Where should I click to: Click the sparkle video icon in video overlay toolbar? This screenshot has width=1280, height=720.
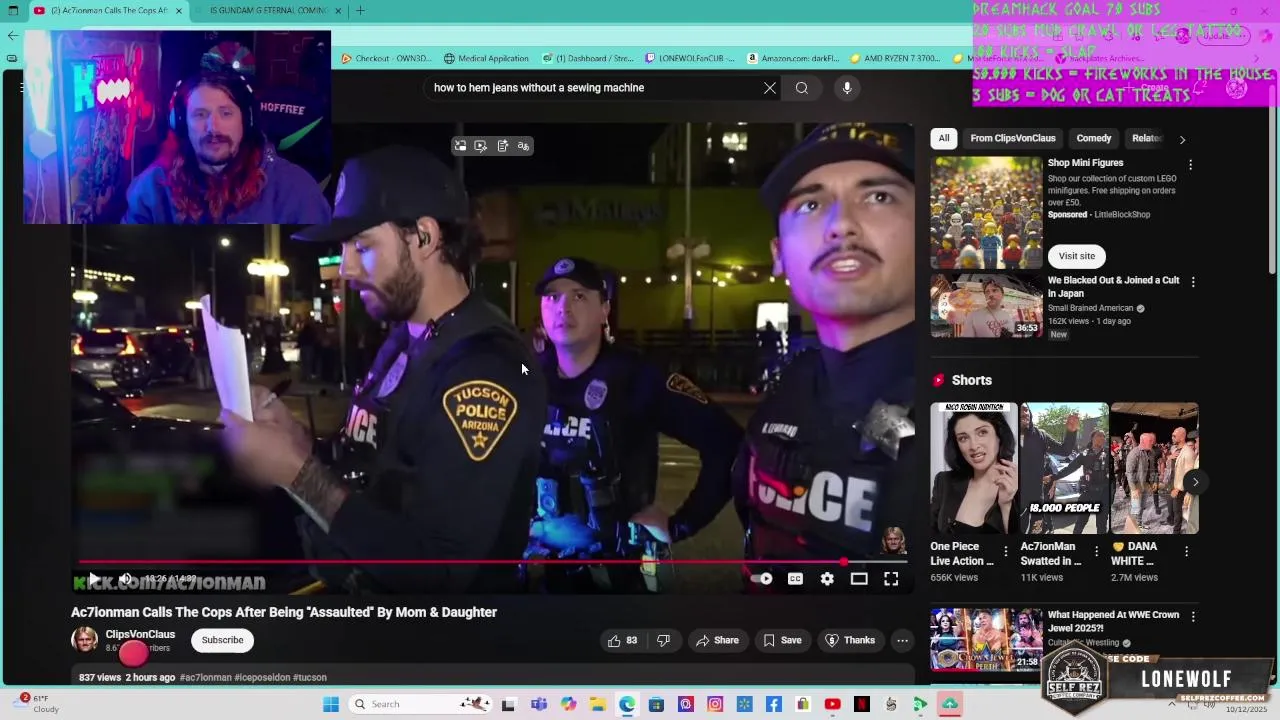click(481, 146)
